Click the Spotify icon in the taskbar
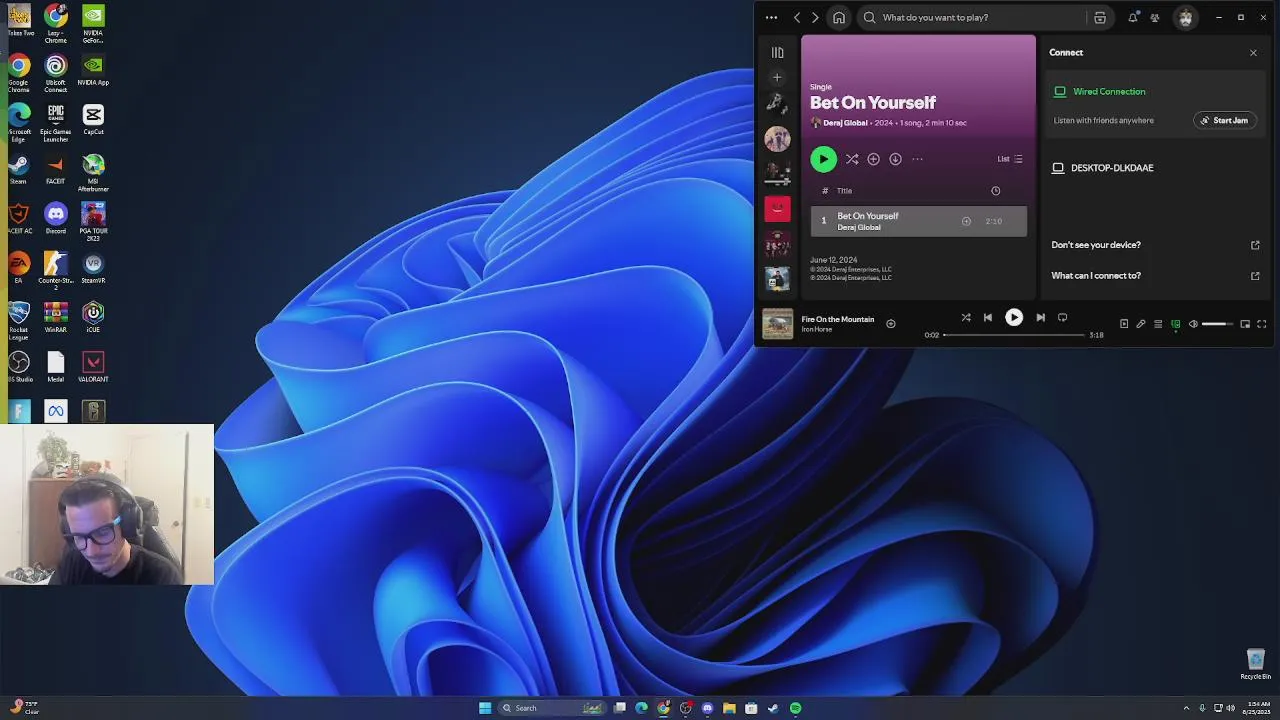1280x720 pixels. [x=795, y=708]
